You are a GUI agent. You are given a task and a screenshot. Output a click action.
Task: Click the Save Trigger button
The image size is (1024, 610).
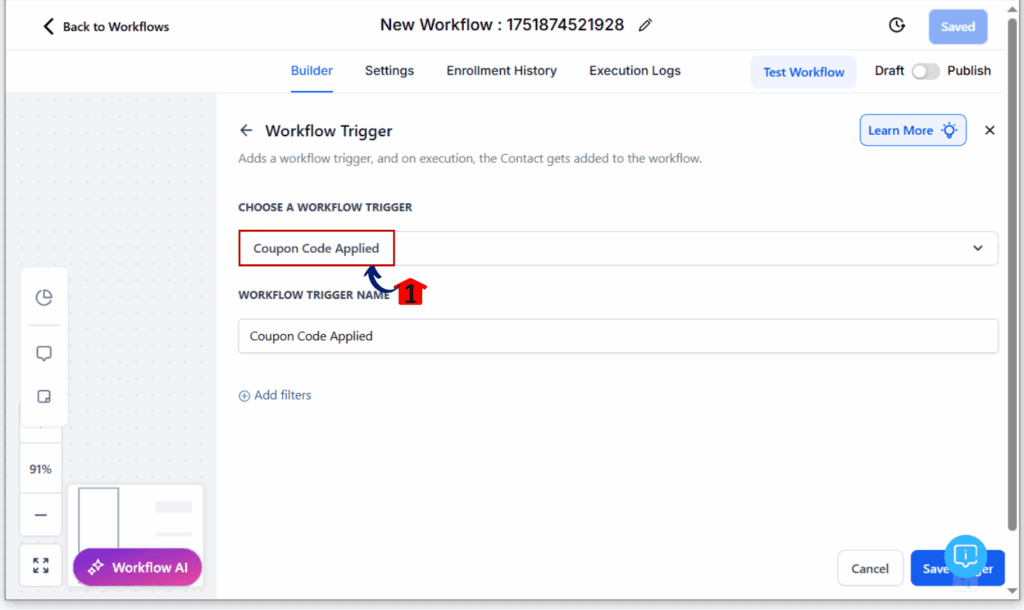[957, 568]
